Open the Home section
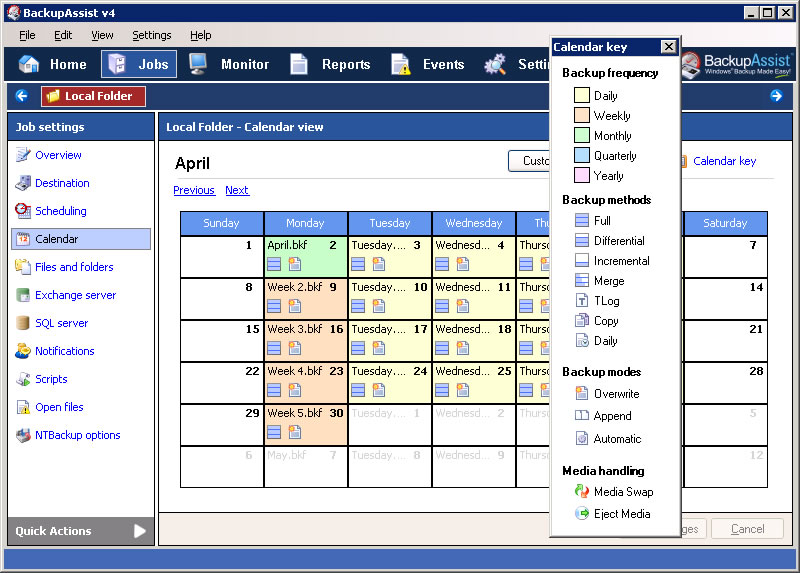 coord(52,64)
